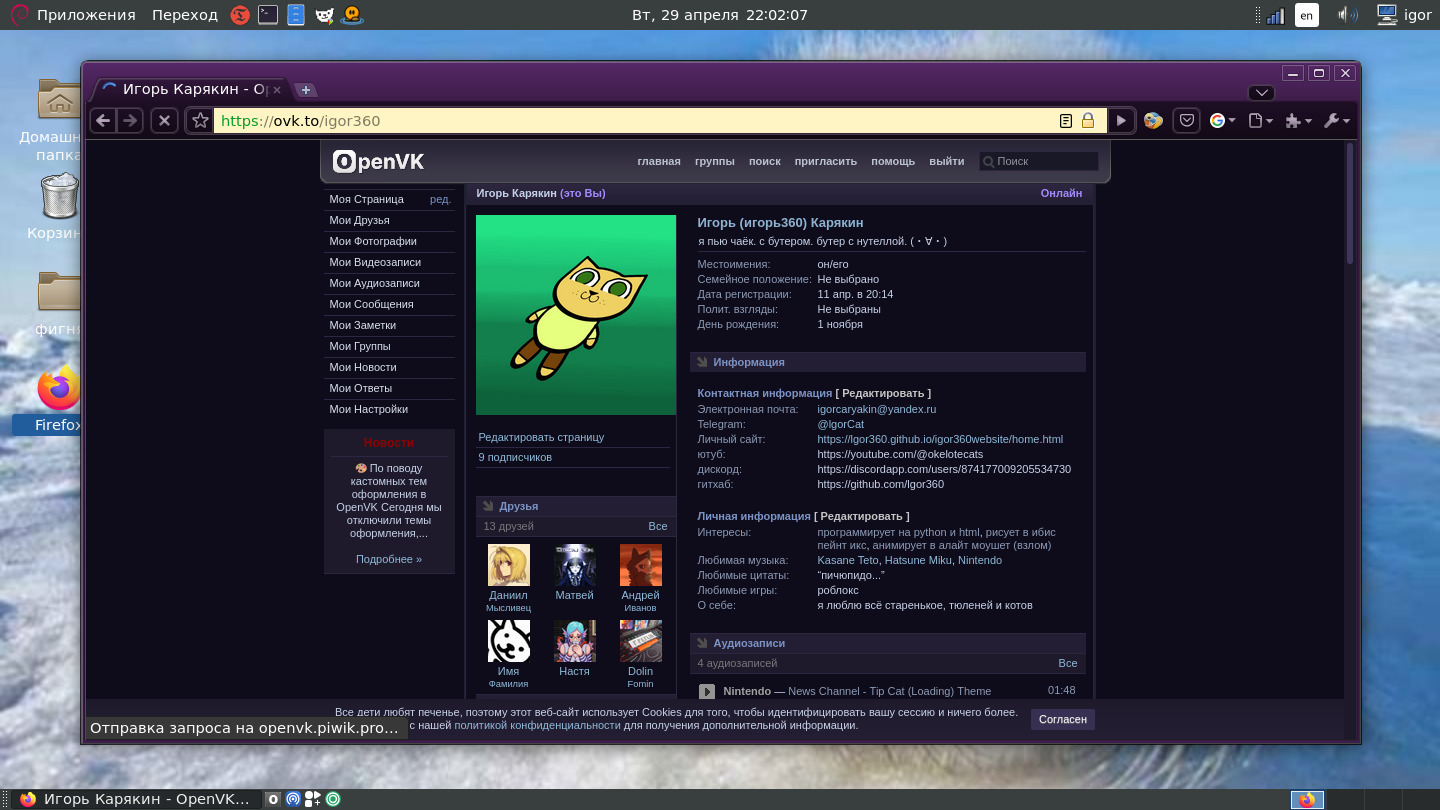Expand the list-all-tabs dropdown arrow
The width and height of the screenshot is (1440, 810).
pos(1261,93)
